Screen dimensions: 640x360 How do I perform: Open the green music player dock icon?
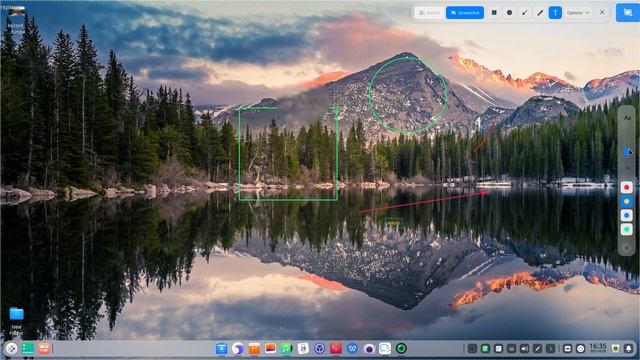pos(287,349)
